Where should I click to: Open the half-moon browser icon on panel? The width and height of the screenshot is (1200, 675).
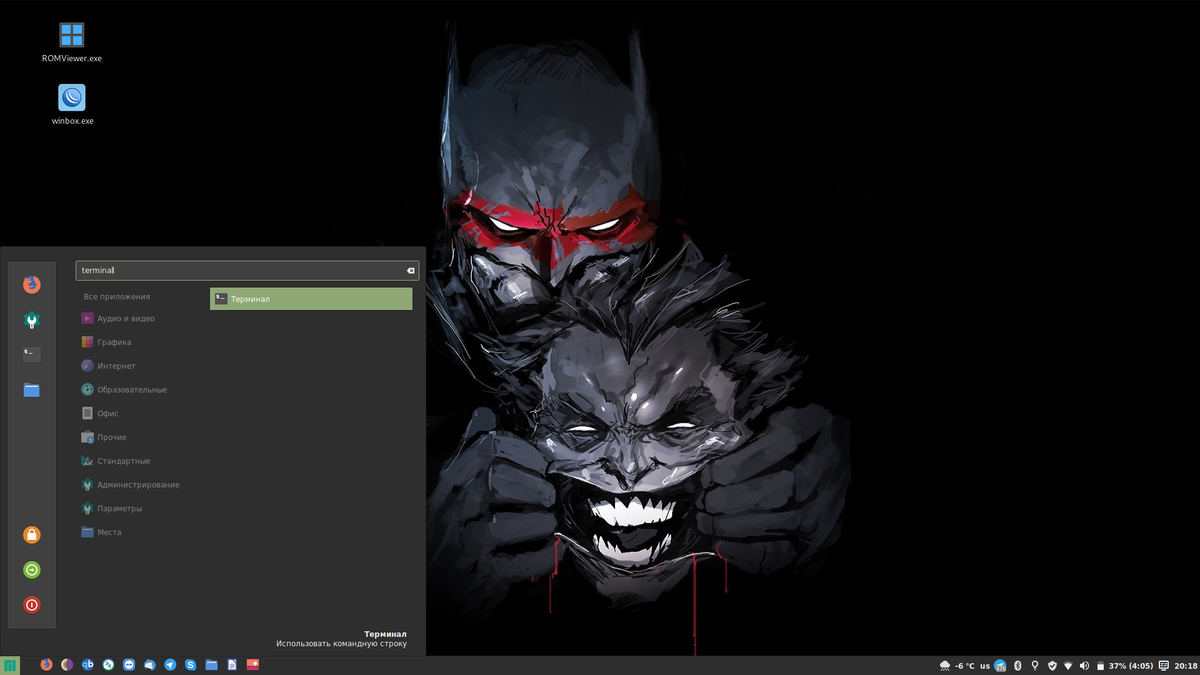coord(67,665)
